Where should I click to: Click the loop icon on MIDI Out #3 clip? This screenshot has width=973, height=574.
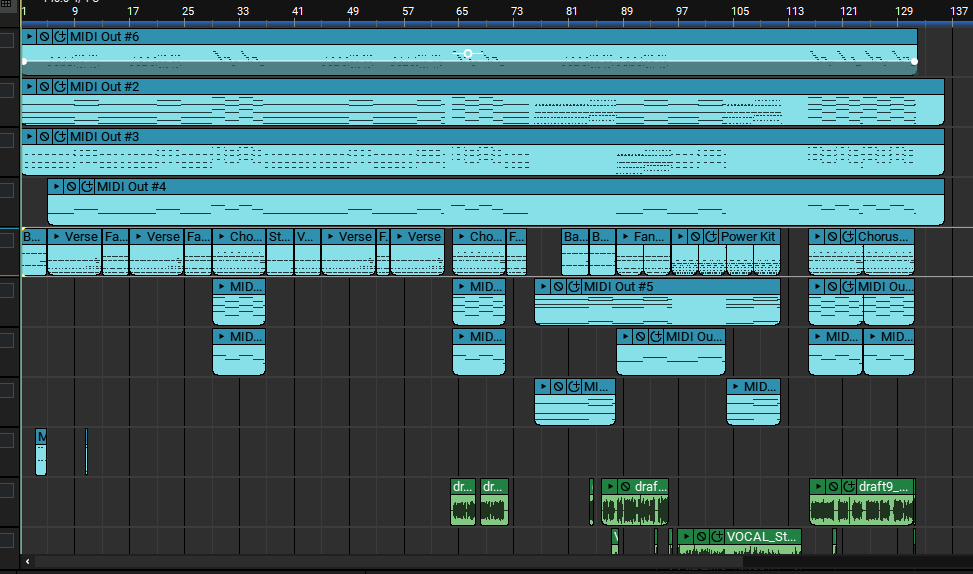point(60,137)
